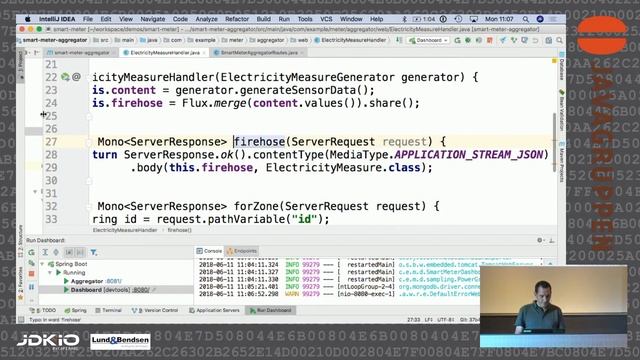Click the 27:33 cursor position indicator
This screenshot has height=360, width=640.
pyautogui.click(x=413, y=320)
